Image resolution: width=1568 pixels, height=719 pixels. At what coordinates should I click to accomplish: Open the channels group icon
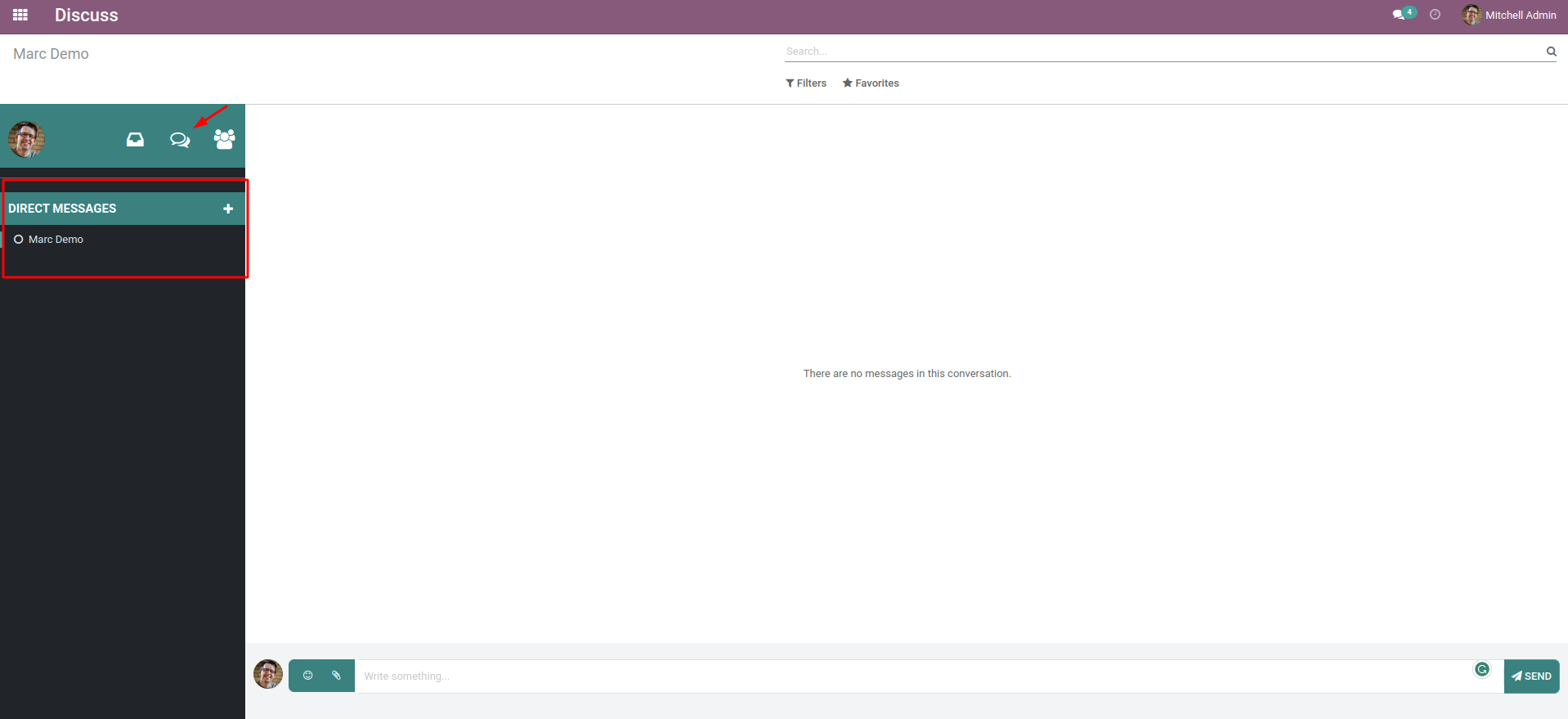[225, 139]
